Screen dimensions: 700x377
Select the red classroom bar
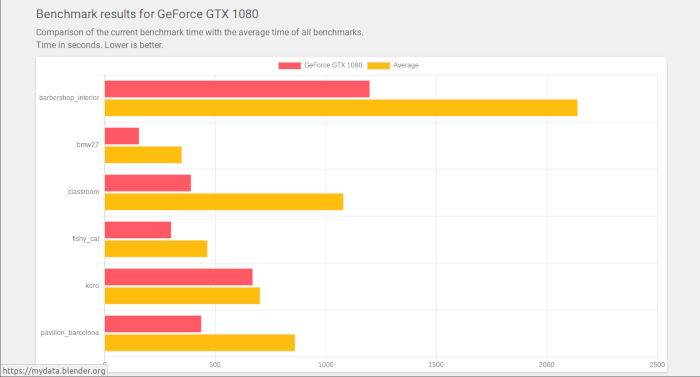(x=148, y=183)
